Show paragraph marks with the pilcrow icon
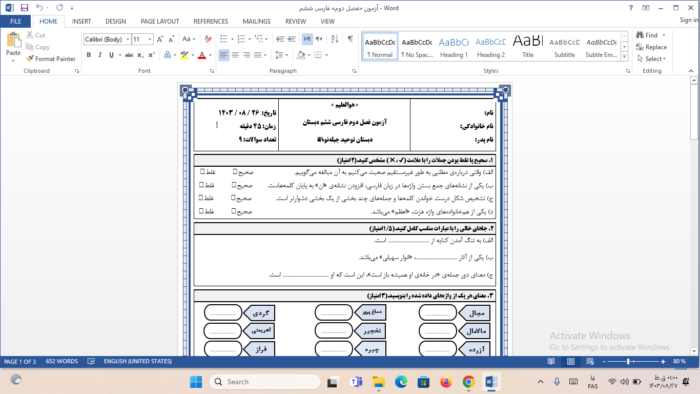 350,39
